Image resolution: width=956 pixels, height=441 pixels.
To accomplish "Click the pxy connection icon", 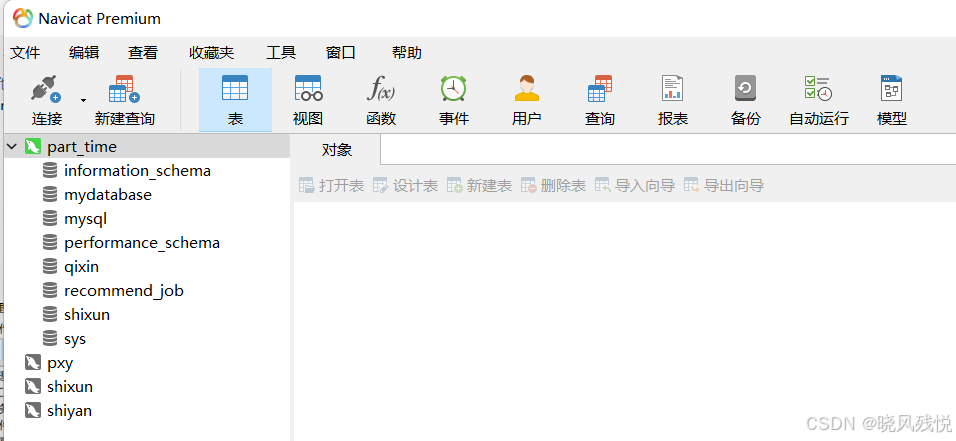I will [x=32, y=363].
